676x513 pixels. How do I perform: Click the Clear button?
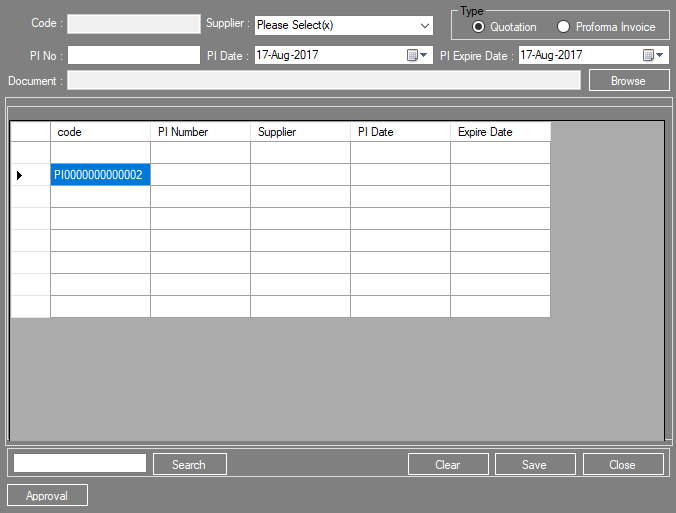coord(448,464)
